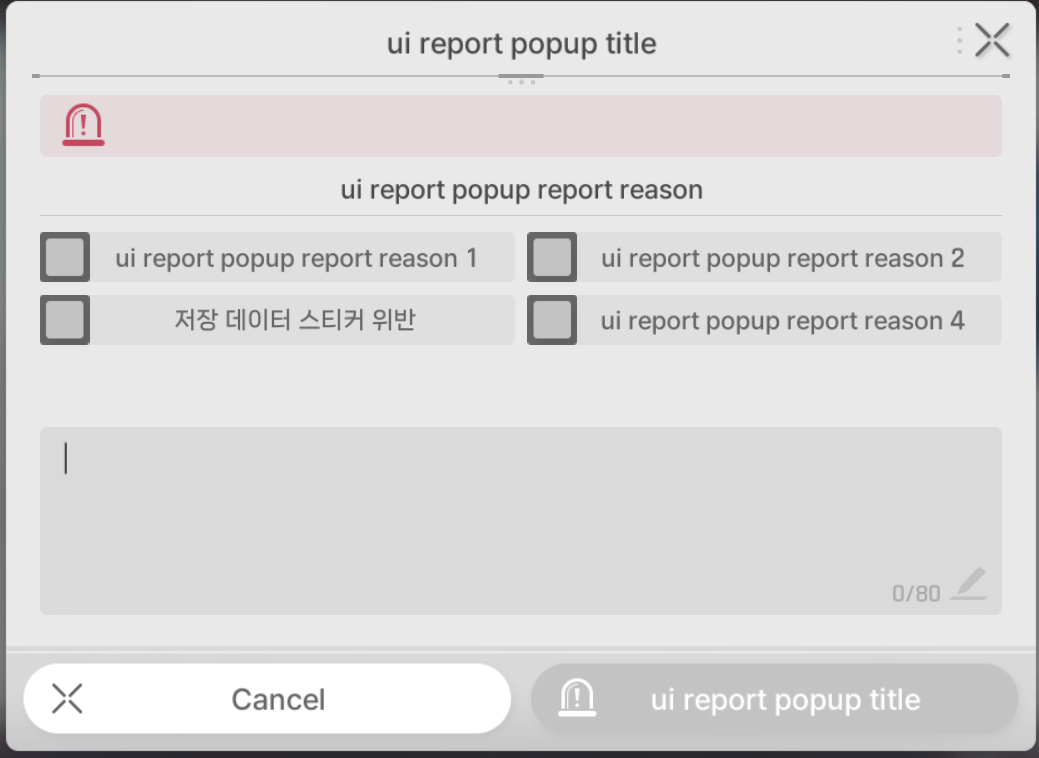Click the pink warning banner

click(x=521, y=126)
